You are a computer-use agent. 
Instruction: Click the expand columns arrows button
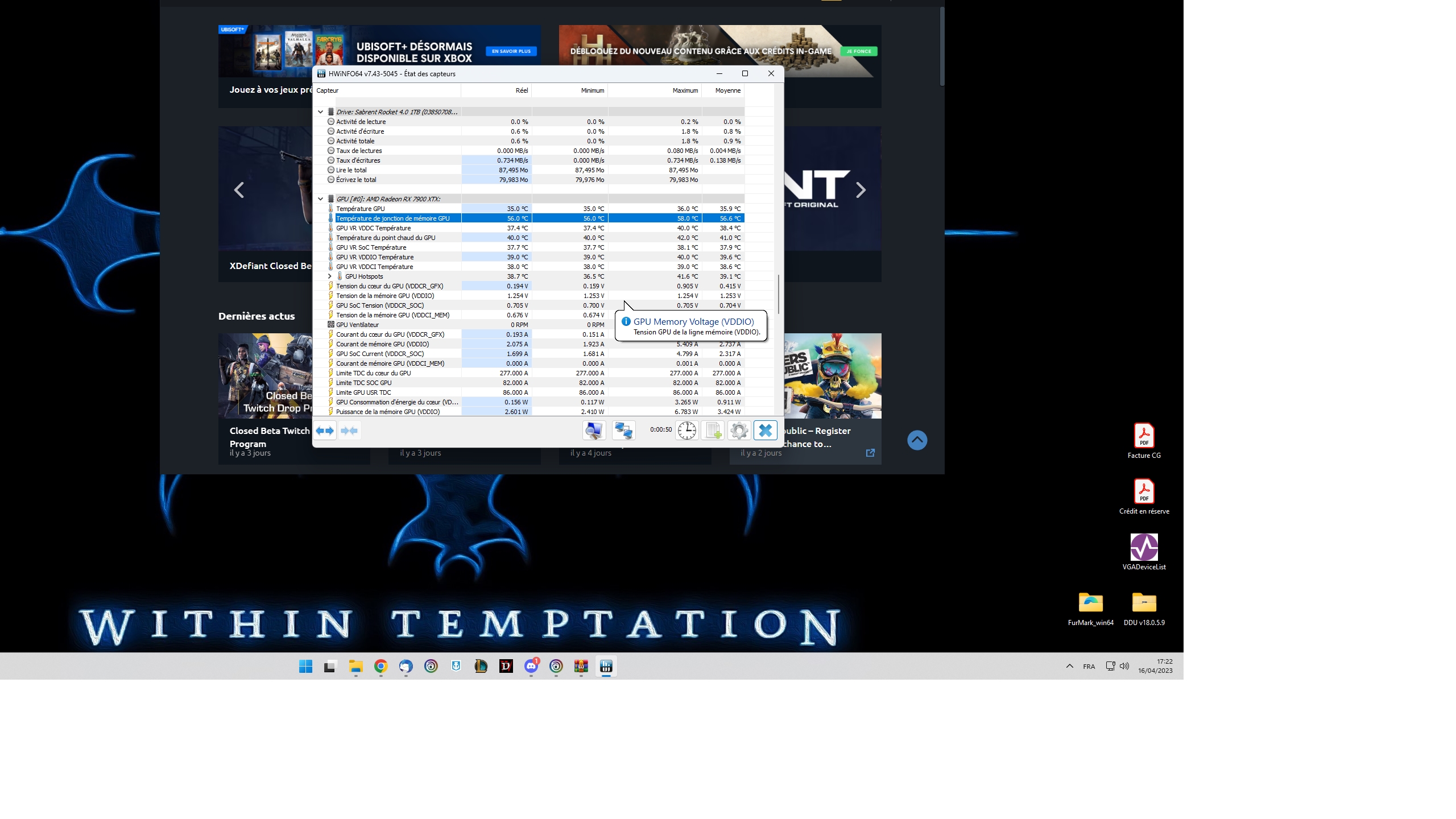point(325,431)
